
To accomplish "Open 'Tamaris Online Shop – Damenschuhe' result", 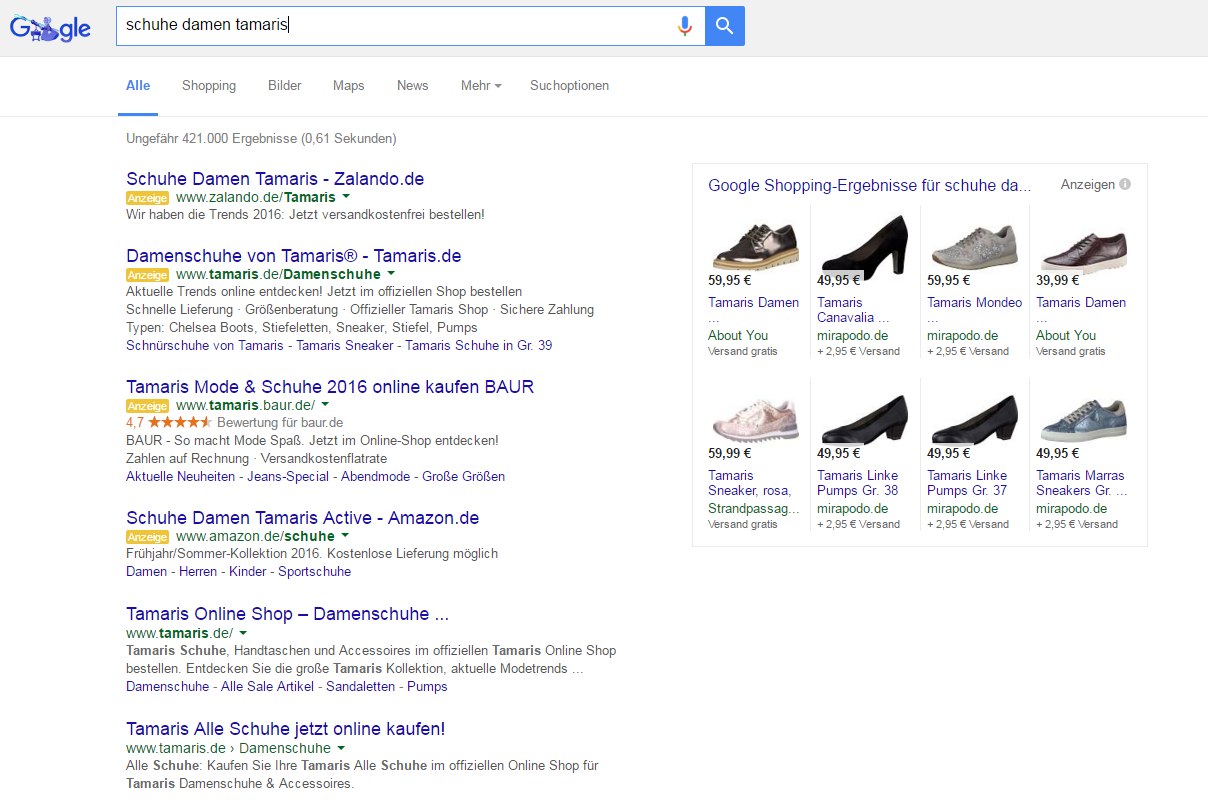I will point(288,614).
